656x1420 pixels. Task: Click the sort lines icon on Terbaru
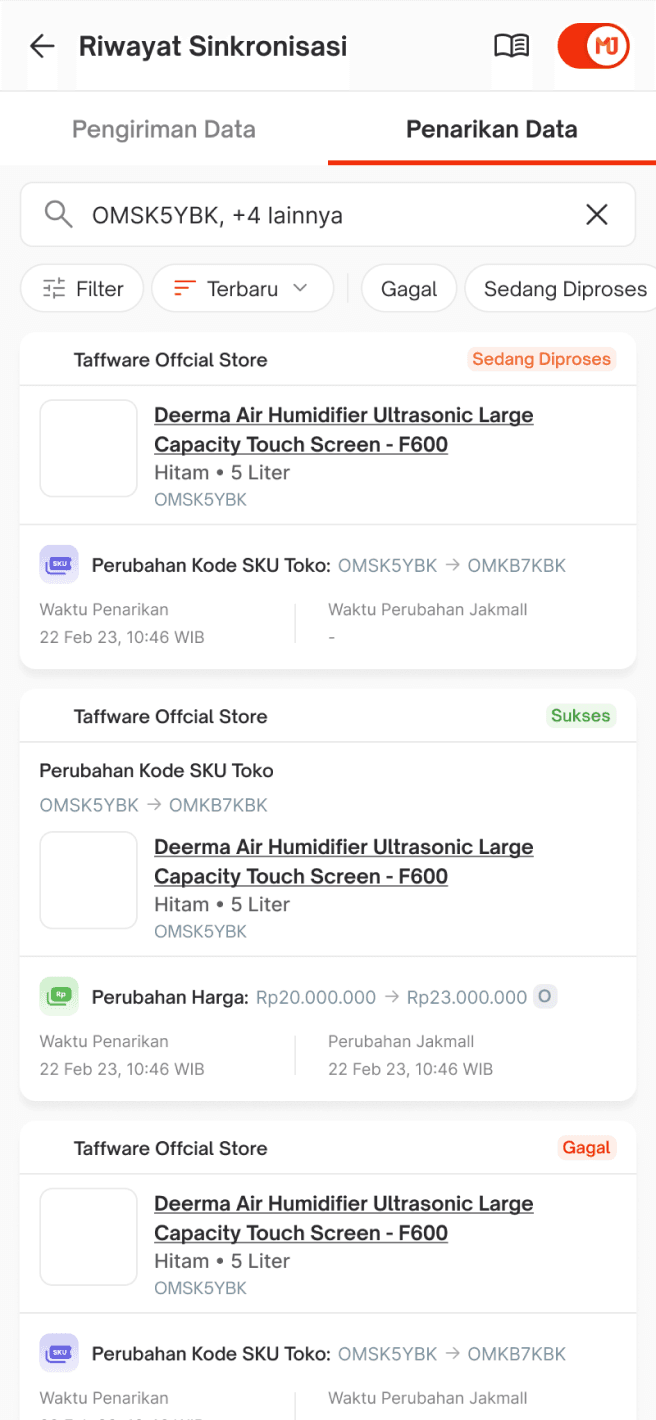pos(184,289)
